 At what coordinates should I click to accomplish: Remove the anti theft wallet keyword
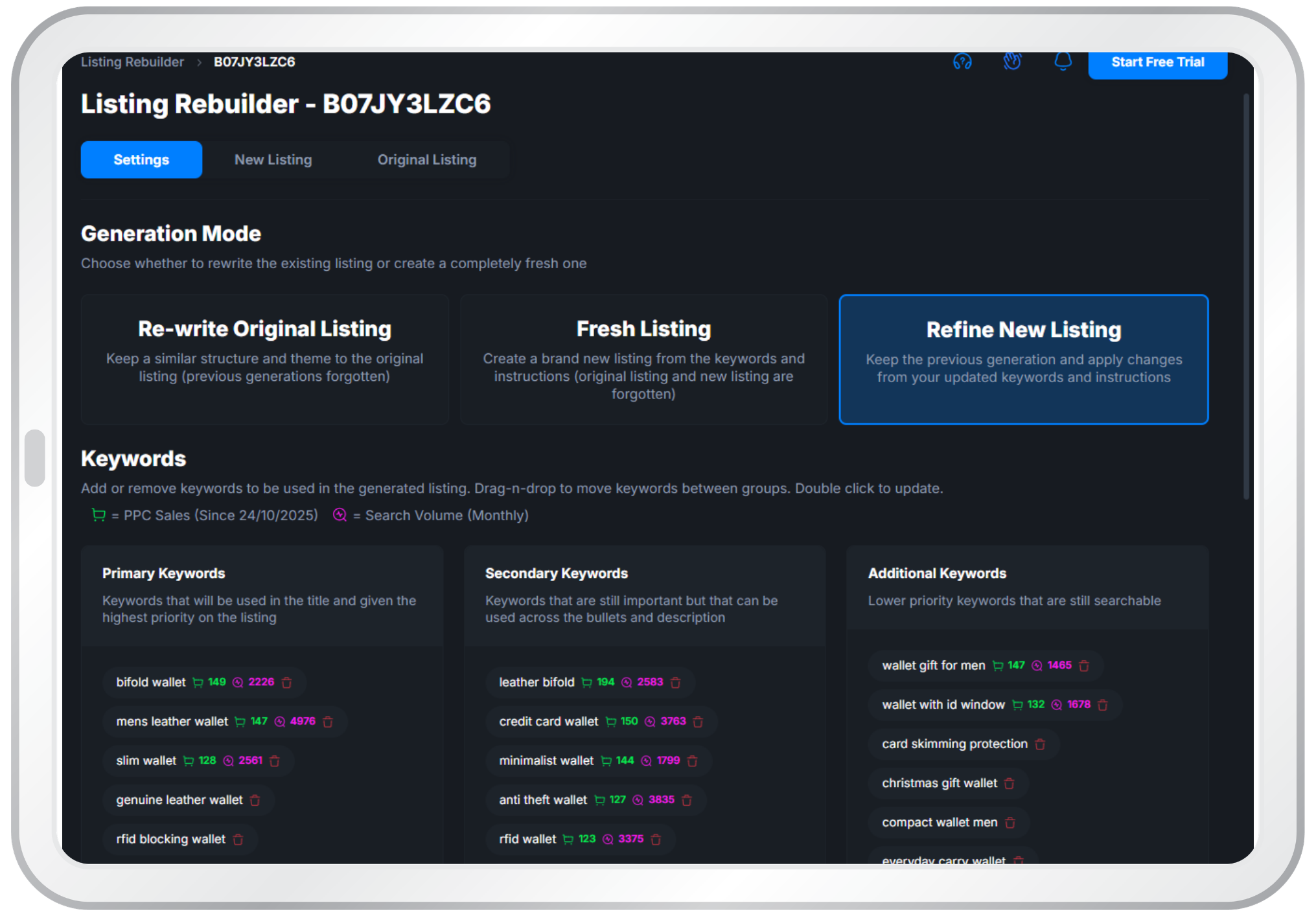click(687, 800)
